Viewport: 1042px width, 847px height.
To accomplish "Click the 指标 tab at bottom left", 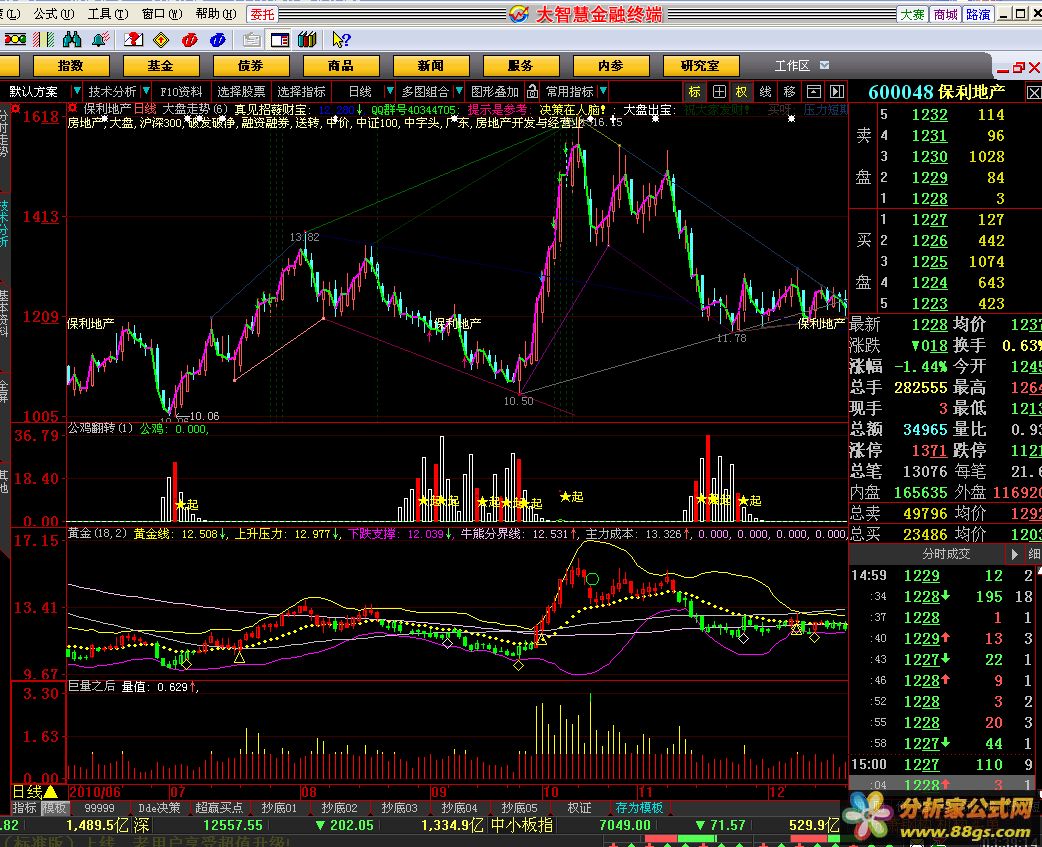I will (25, 808).
